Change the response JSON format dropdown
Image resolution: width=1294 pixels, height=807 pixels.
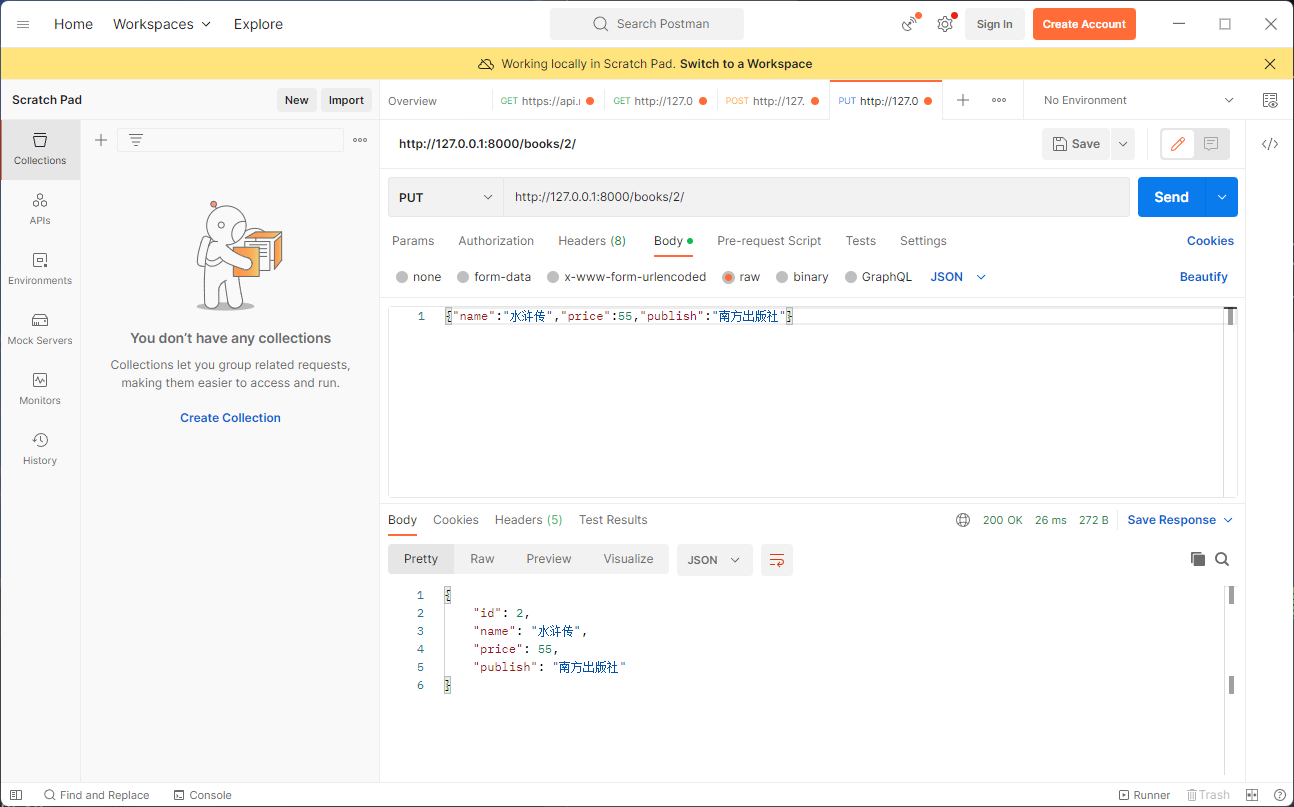pyautogui.click(x=715, y=560)
